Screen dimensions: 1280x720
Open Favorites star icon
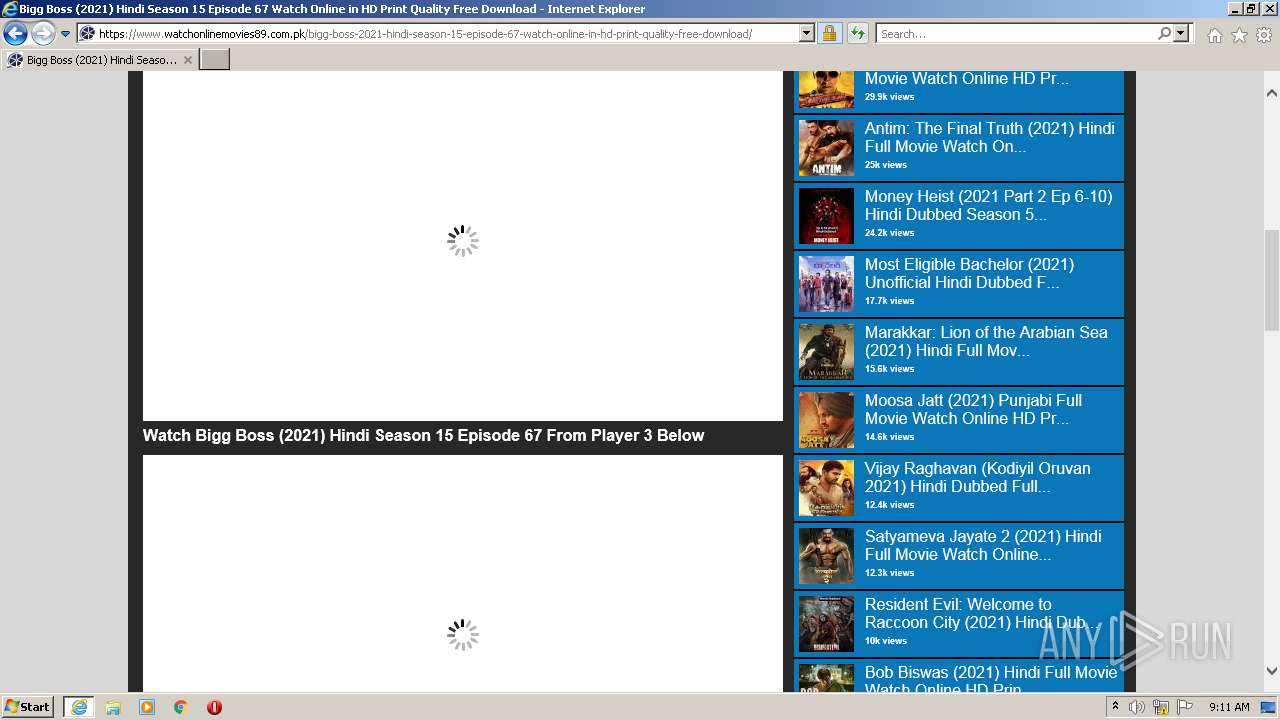[1239, 35]
